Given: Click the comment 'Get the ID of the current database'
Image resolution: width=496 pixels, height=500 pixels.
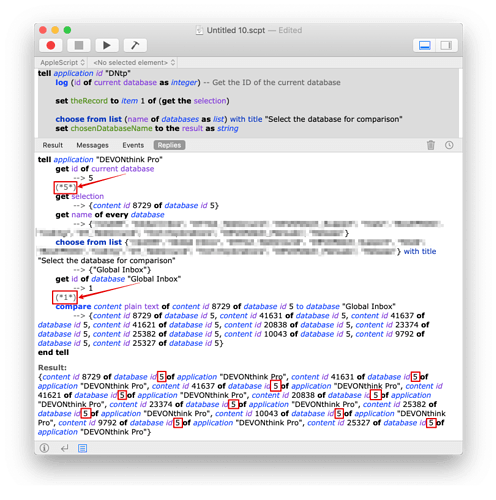Looking at the screenshot, I should (276, 82).
